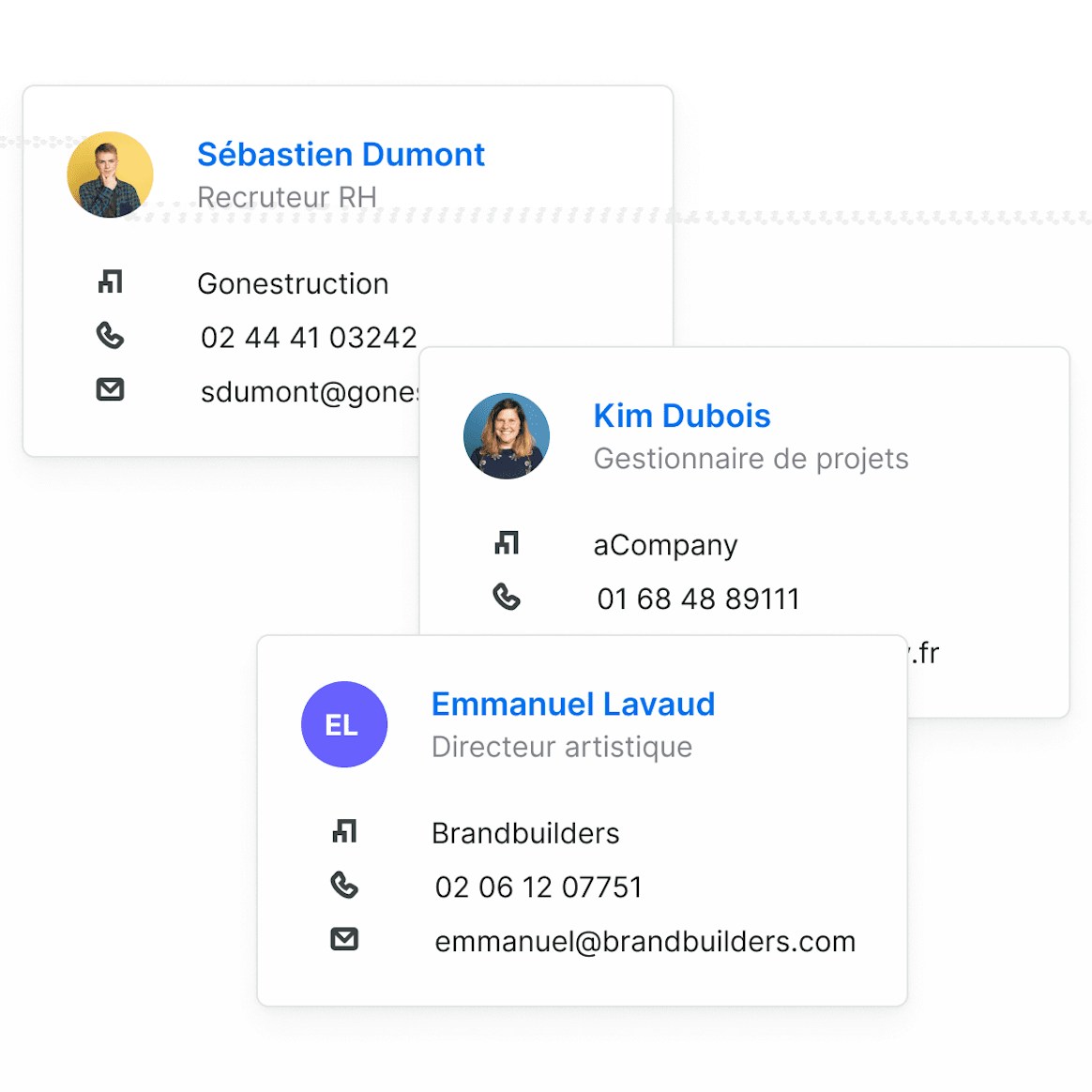Click the email icon in Emmanuel's card
1092x1092 pixels.
tap(344, 939)
